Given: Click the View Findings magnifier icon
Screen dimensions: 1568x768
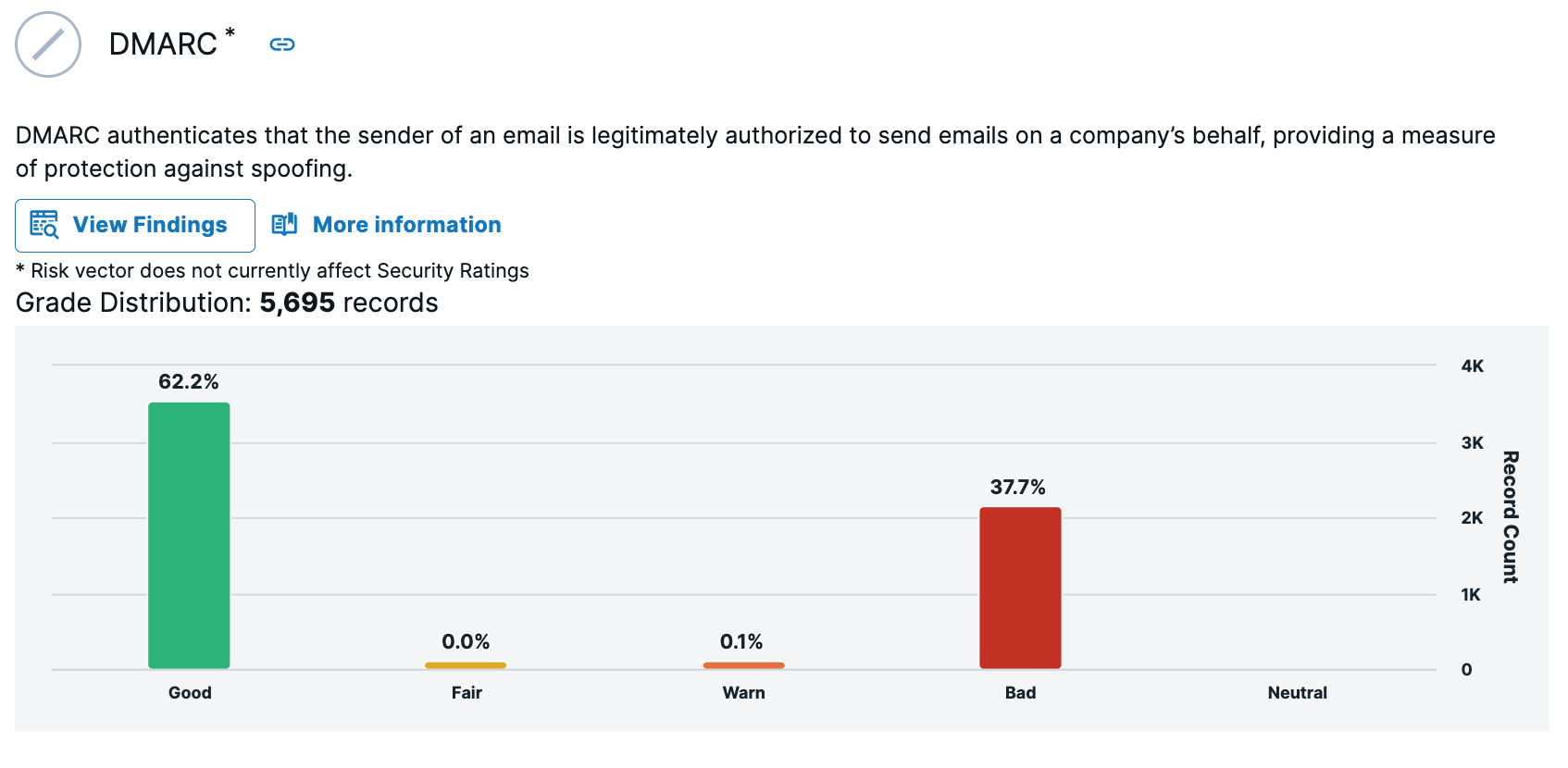Looking at the screenshot, I should [x=44, y=225].
